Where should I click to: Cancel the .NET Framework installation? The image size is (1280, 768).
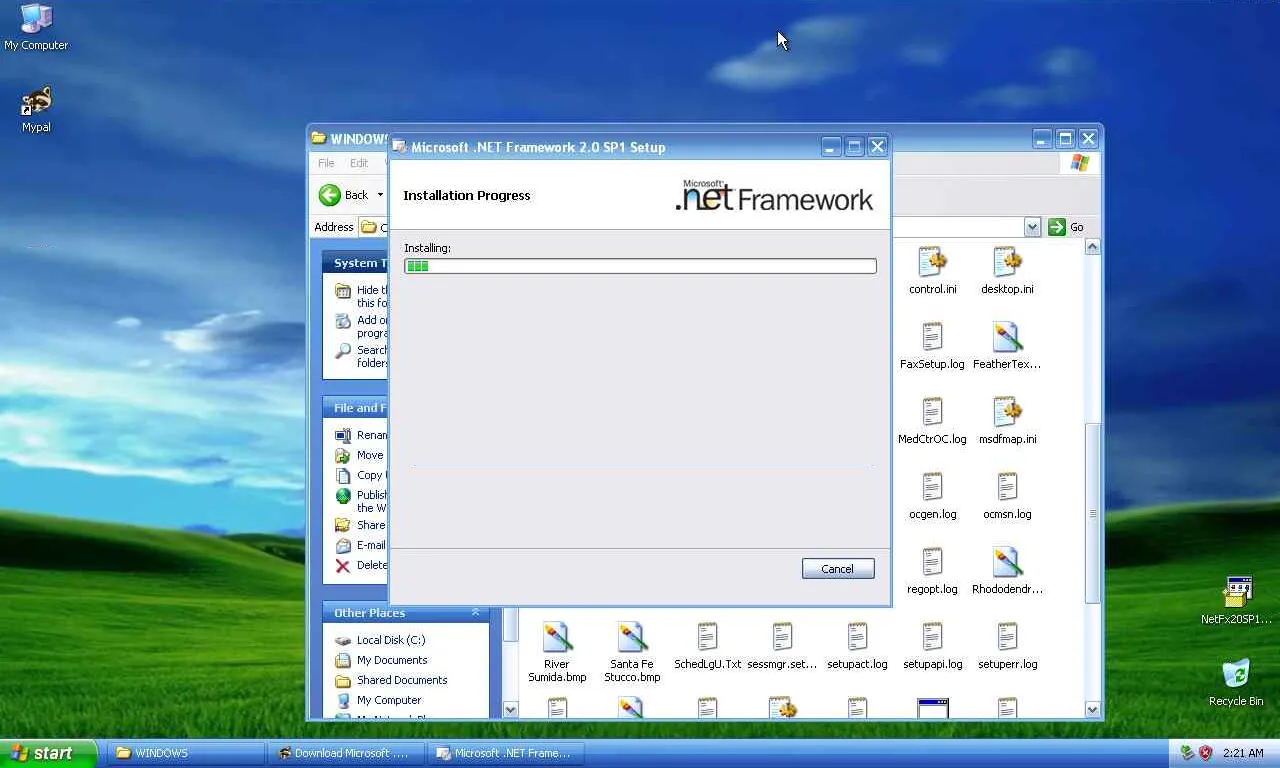click(x=838, y=569)
